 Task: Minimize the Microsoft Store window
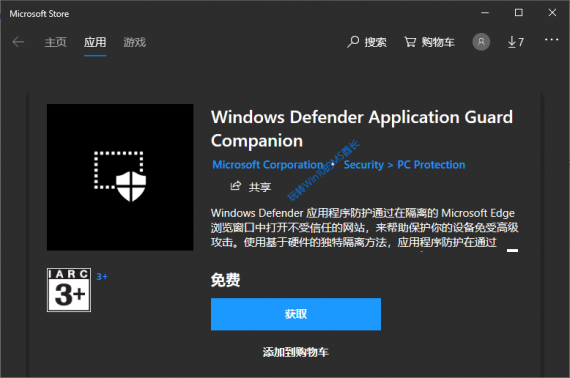tap(485, 13)
